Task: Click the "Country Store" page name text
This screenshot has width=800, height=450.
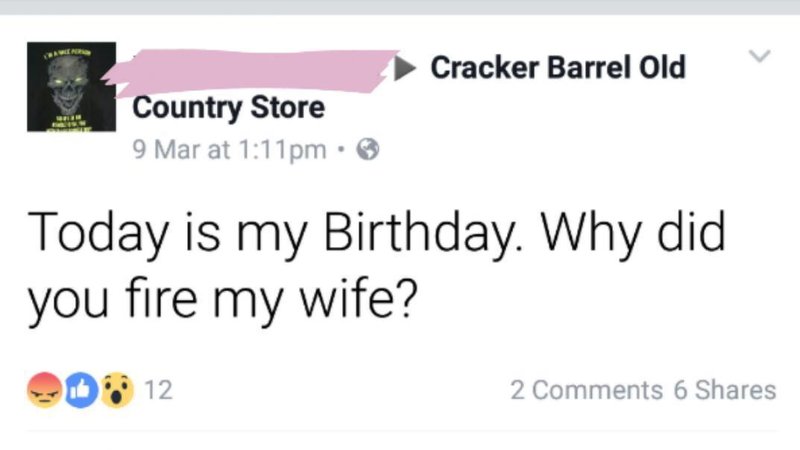Action: 229,107
